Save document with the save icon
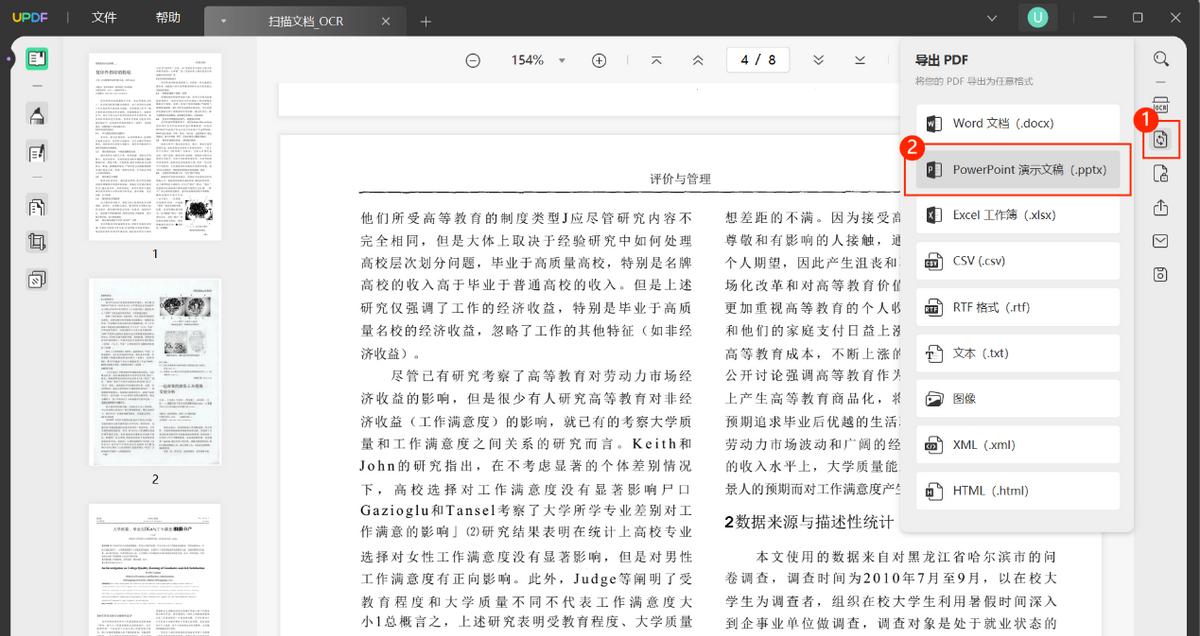 click(x=1160, y=273)
